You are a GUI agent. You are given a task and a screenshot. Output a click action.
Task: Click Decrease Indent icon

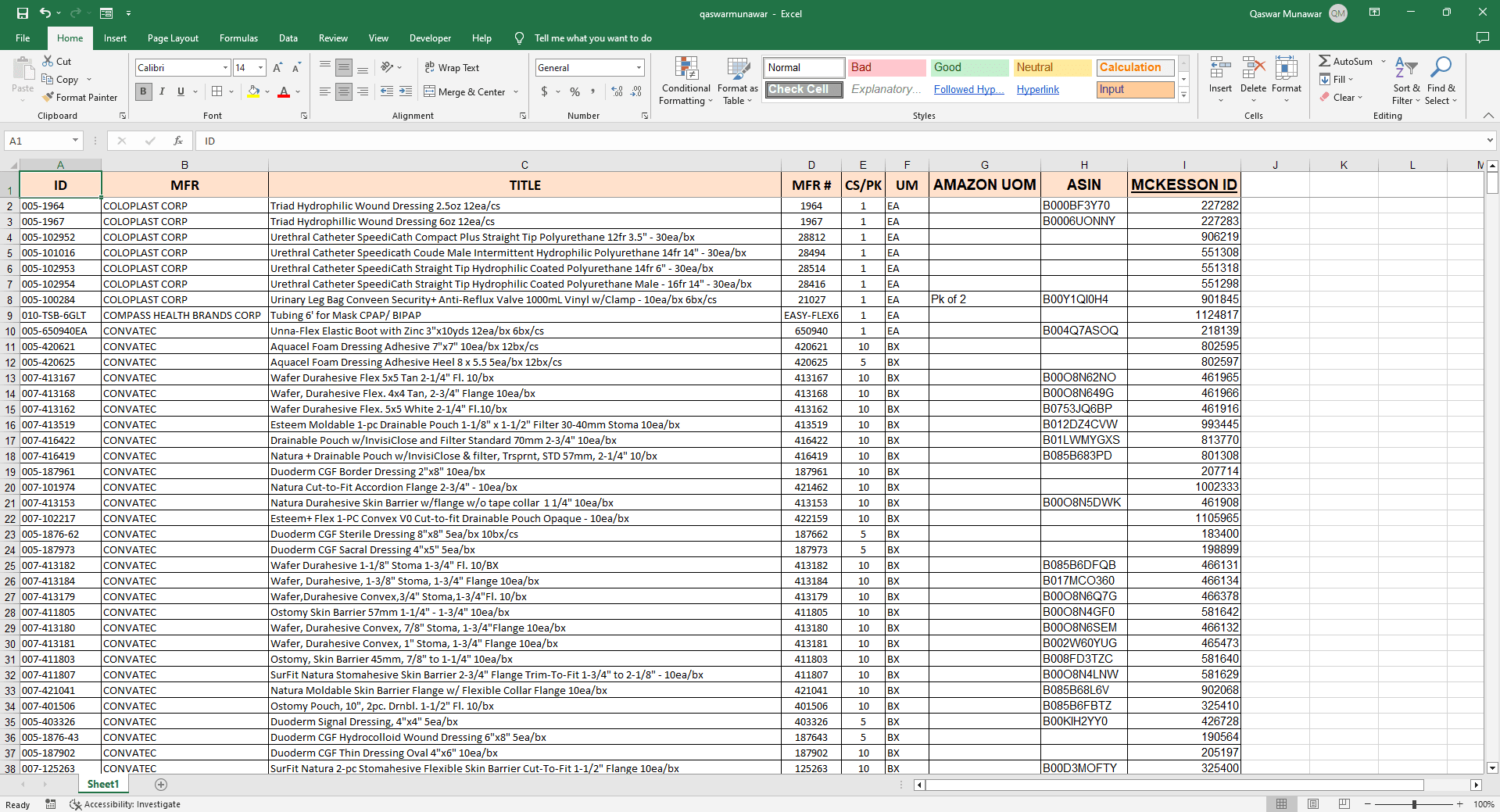point(387,91)
